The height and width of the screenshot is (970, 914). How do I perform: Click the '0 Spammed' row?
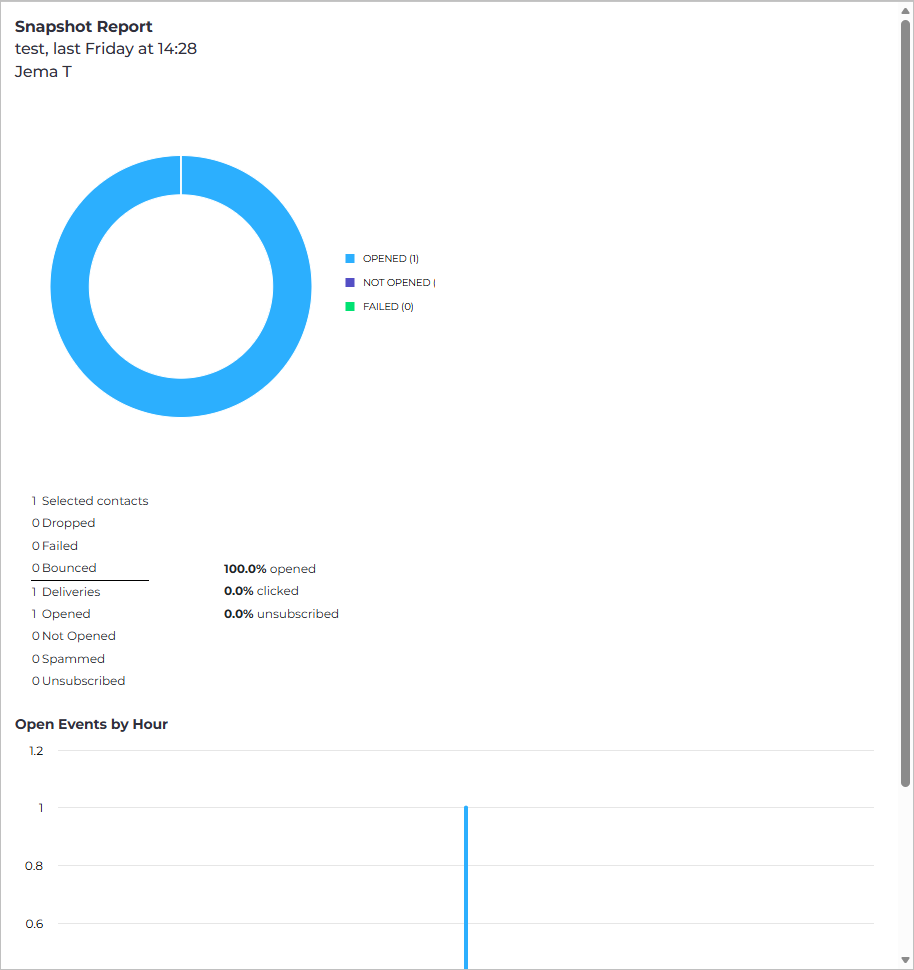(x=69, y=659)
